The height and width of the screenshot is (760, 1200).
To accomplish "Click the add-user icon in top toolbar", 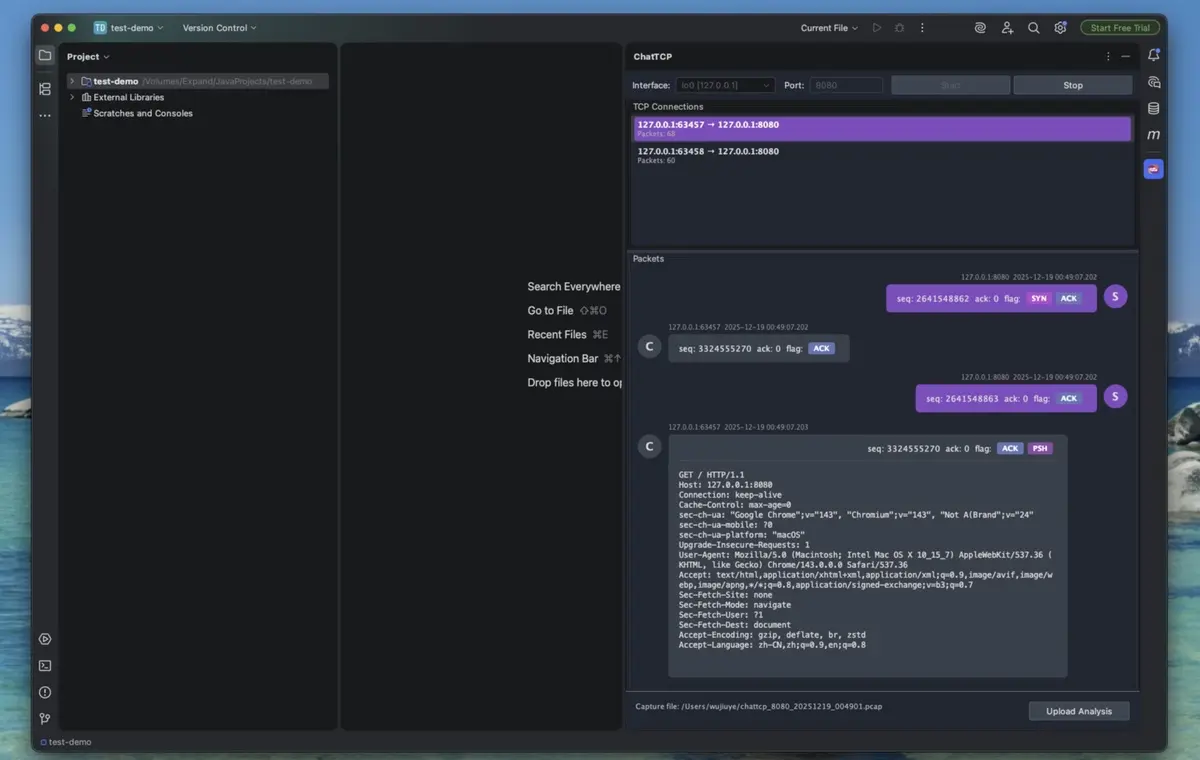I will 1007,27.
